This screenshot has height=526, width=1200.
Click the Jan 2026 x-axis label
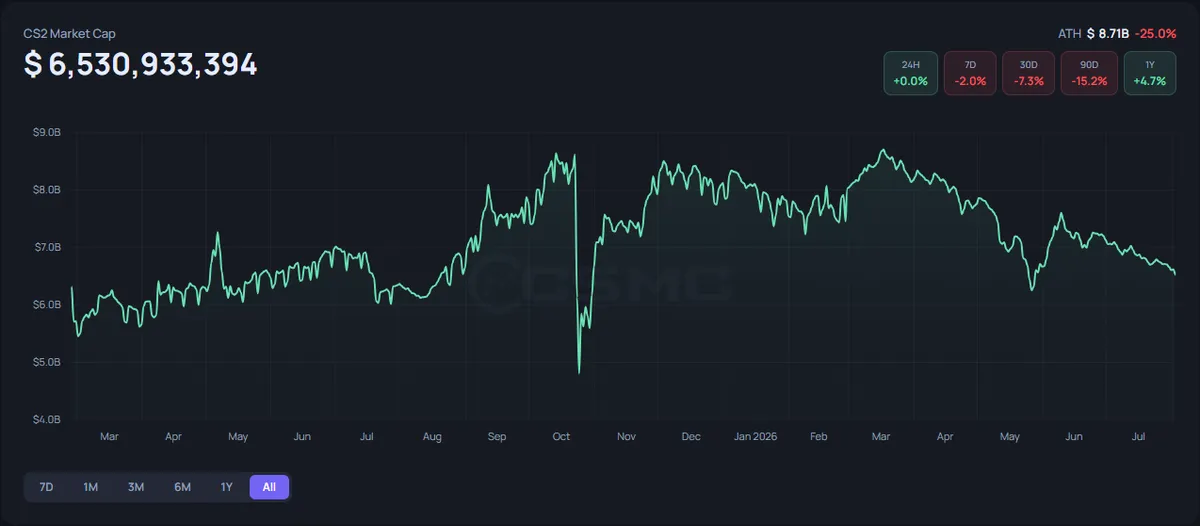[x=756, y=437]
